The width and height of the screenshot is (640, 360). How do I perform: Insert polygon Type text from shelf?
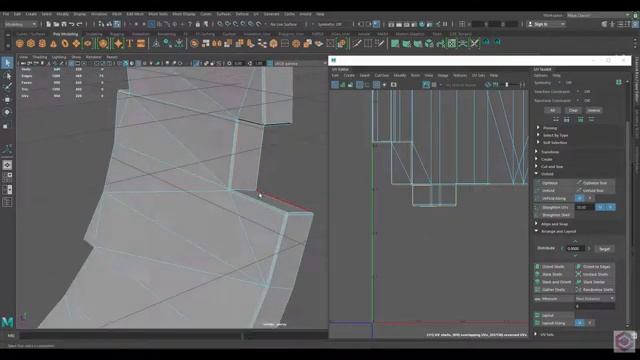coord(129,43)
